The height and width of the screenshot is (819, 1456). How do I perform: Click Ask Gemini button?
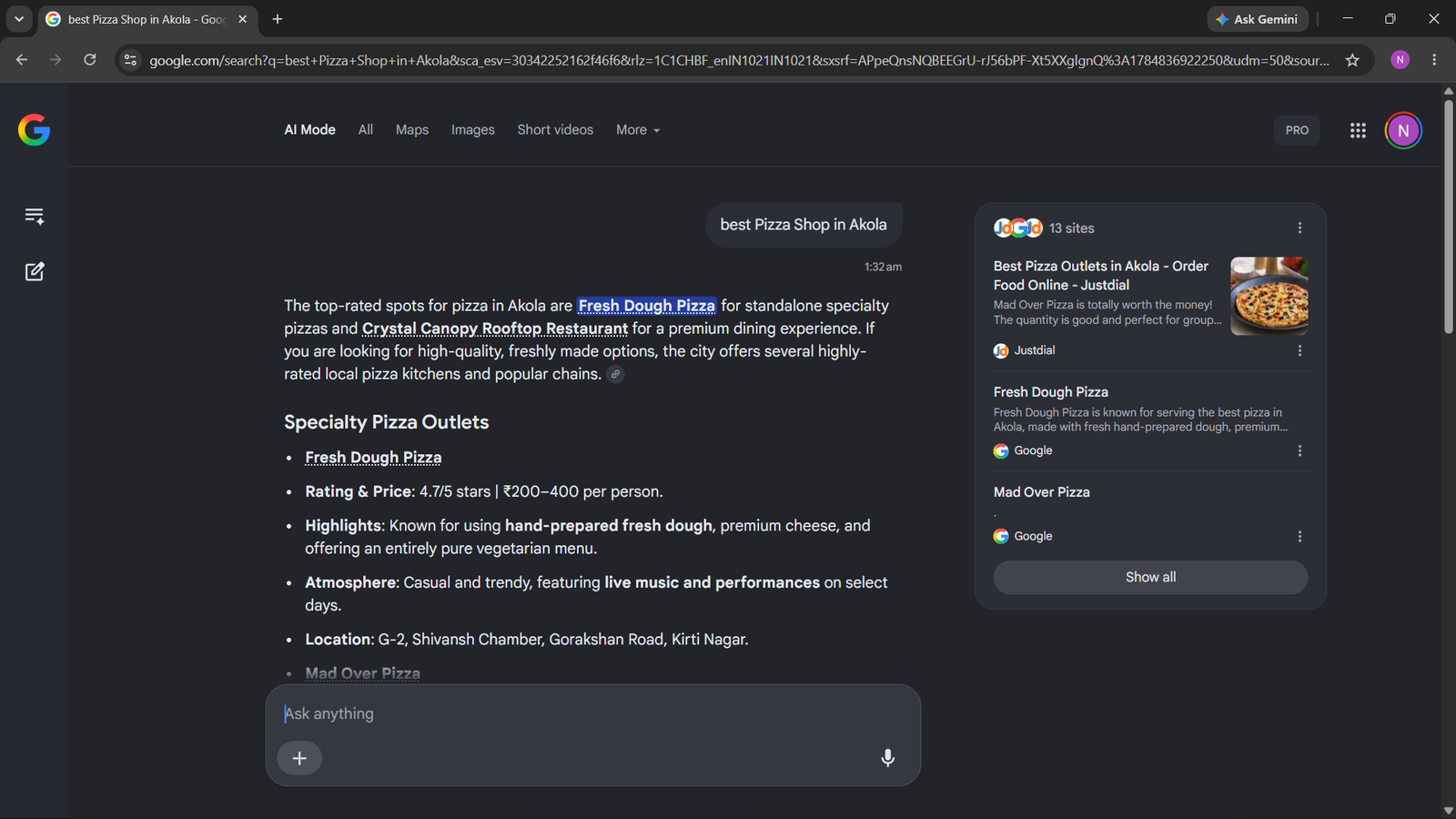pos(1258,19)
